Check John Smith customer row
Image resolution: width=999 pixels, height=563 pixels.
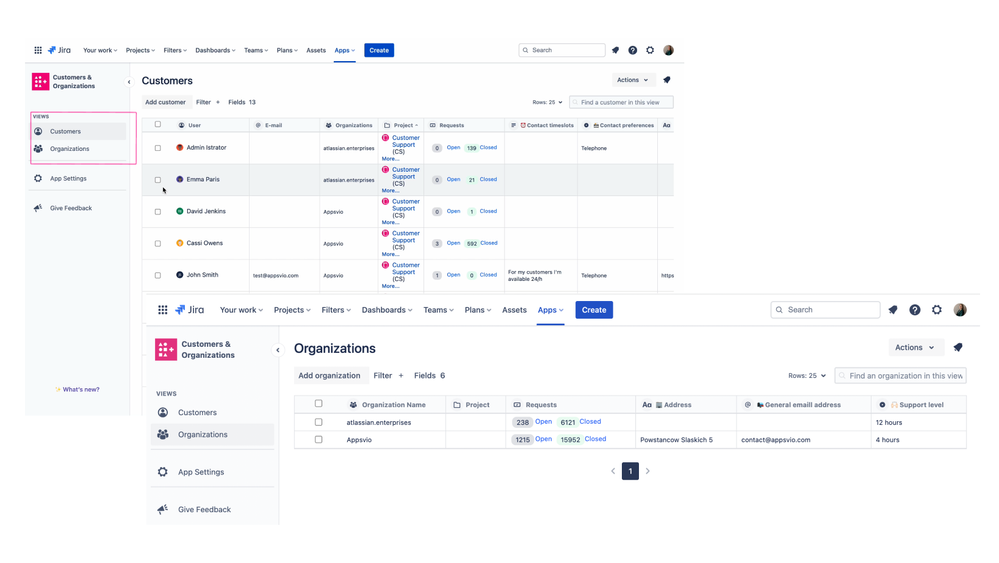click(158, 275)
